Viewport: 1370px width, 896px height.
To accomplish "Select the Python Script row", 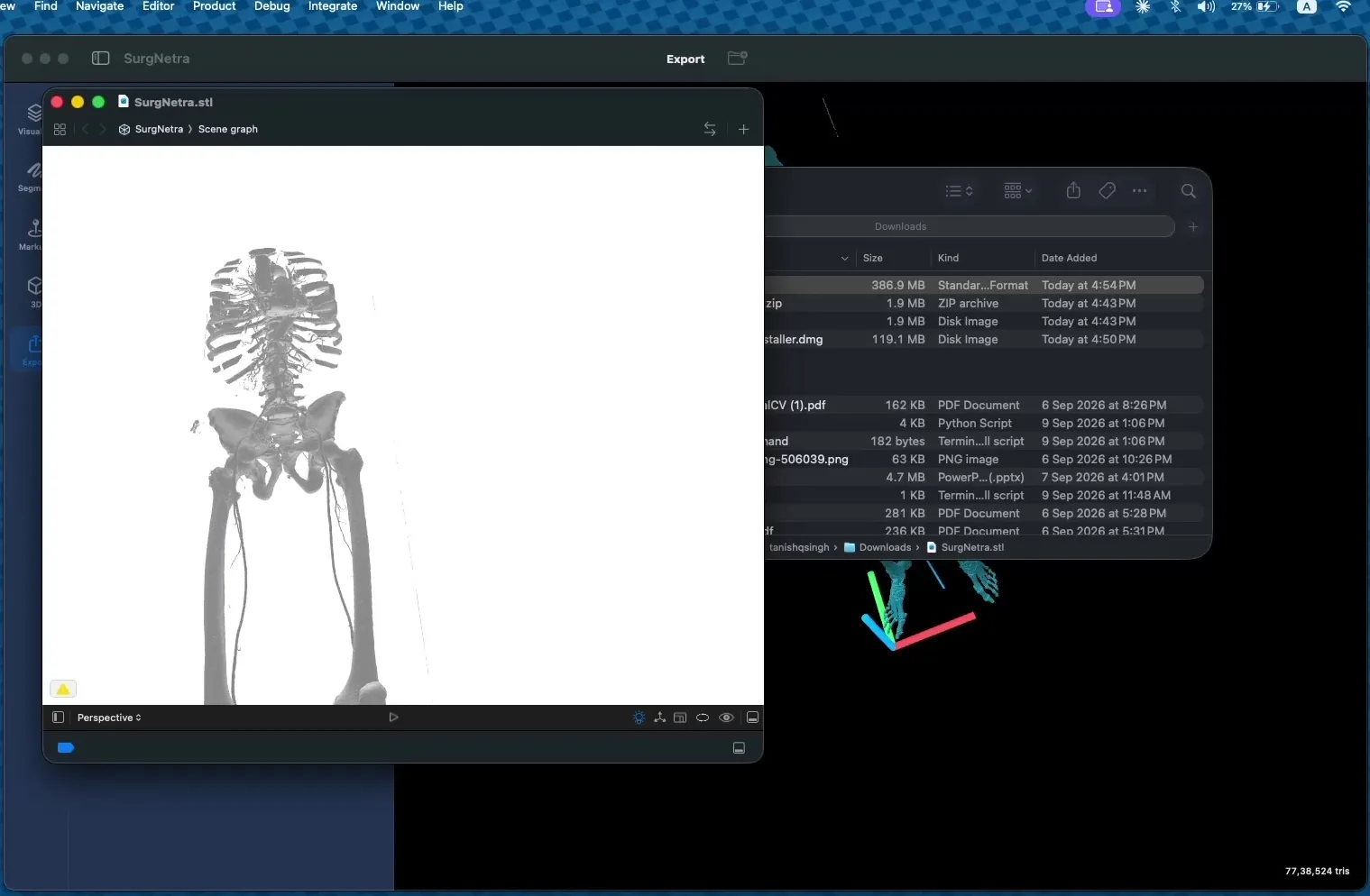I will click(984, 424).
